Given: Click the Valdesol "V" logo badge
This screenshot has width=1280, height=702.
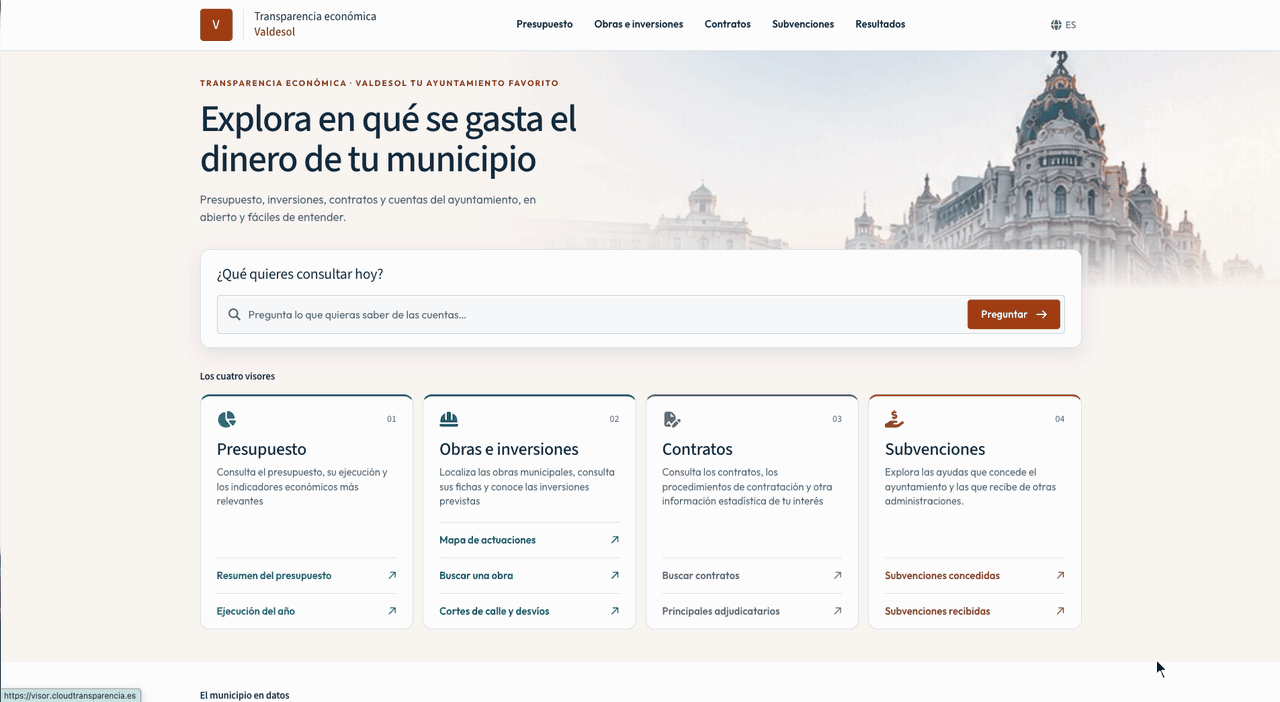Looking at the screenshot, I should point(216,25).
